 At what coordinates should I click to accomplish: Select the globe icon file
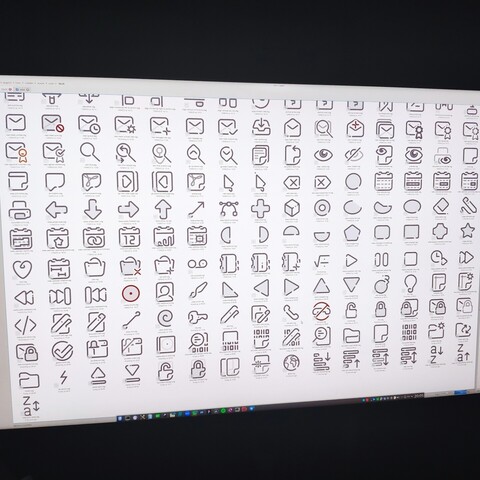291,363
